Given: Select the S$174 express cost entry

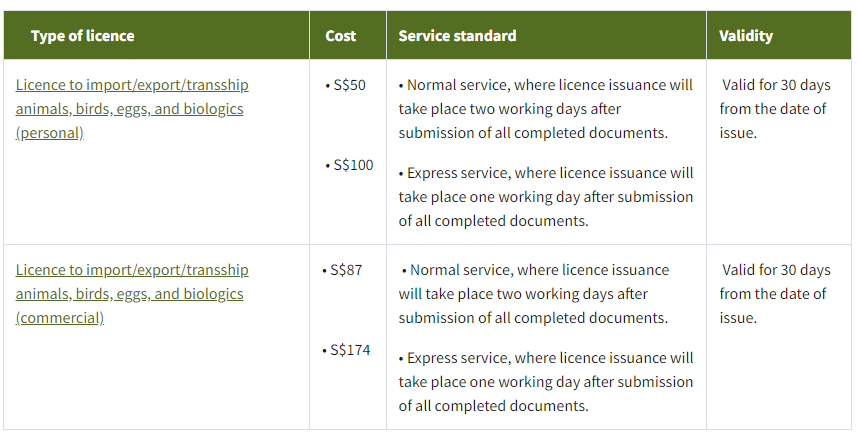Looking at the screenshot, I should (x=350, y=350).
